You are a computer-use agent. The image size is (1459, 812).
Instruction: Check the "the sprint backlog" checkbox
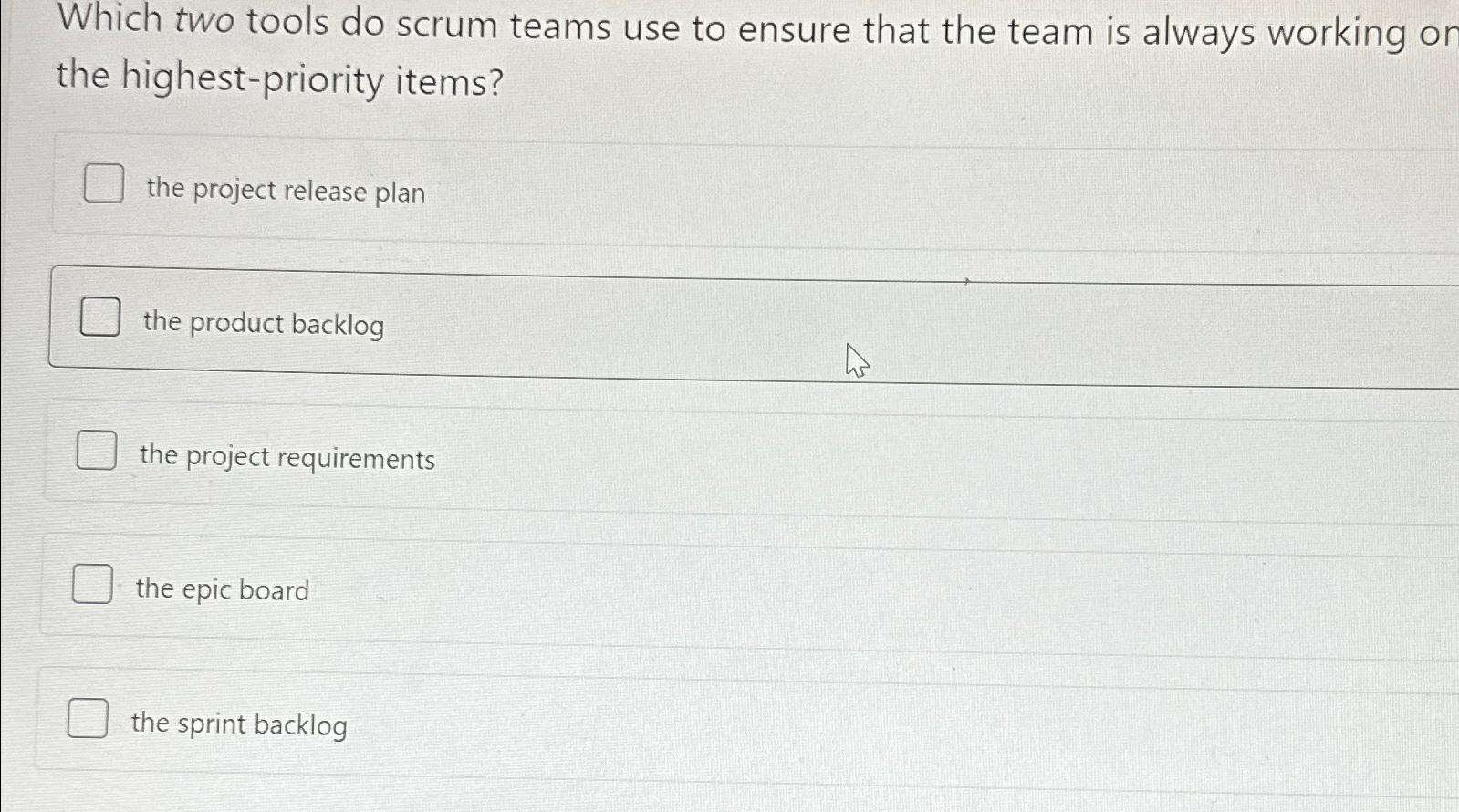click(88, 719)
